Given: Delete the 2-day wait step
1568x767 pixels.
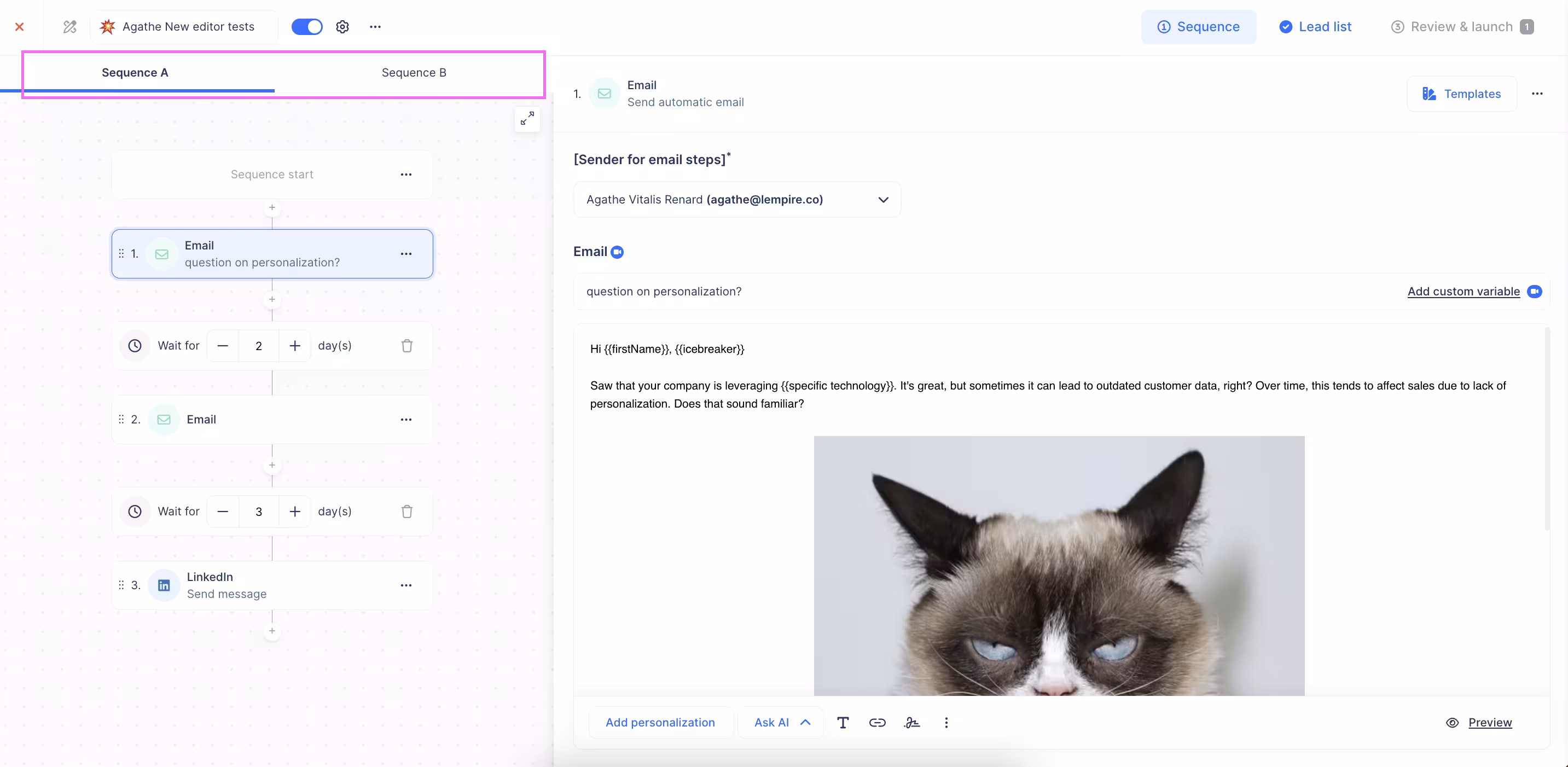Looking at the screenshot, I should pos(406,346).
